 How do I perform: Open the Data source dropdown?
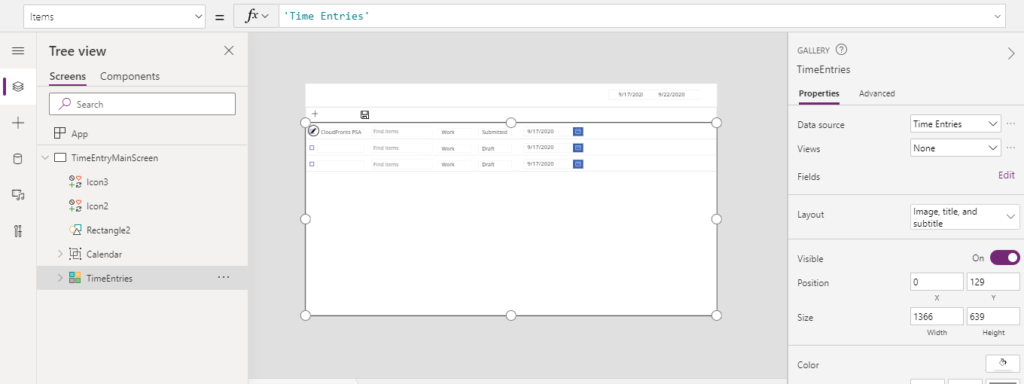pos(955,123)
